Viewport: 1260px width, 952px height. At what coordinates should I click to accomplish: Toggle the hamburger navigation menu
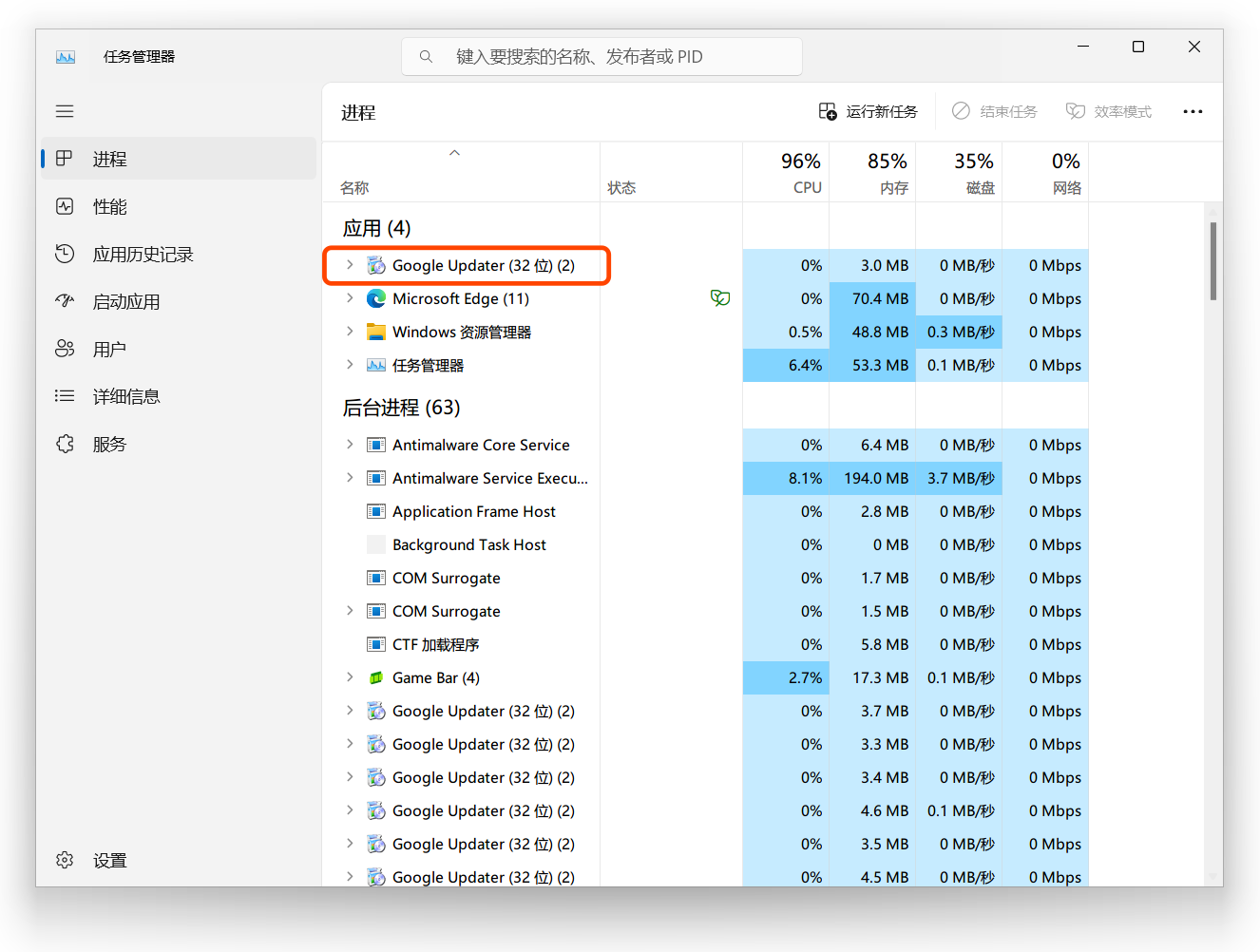[65, 111]
